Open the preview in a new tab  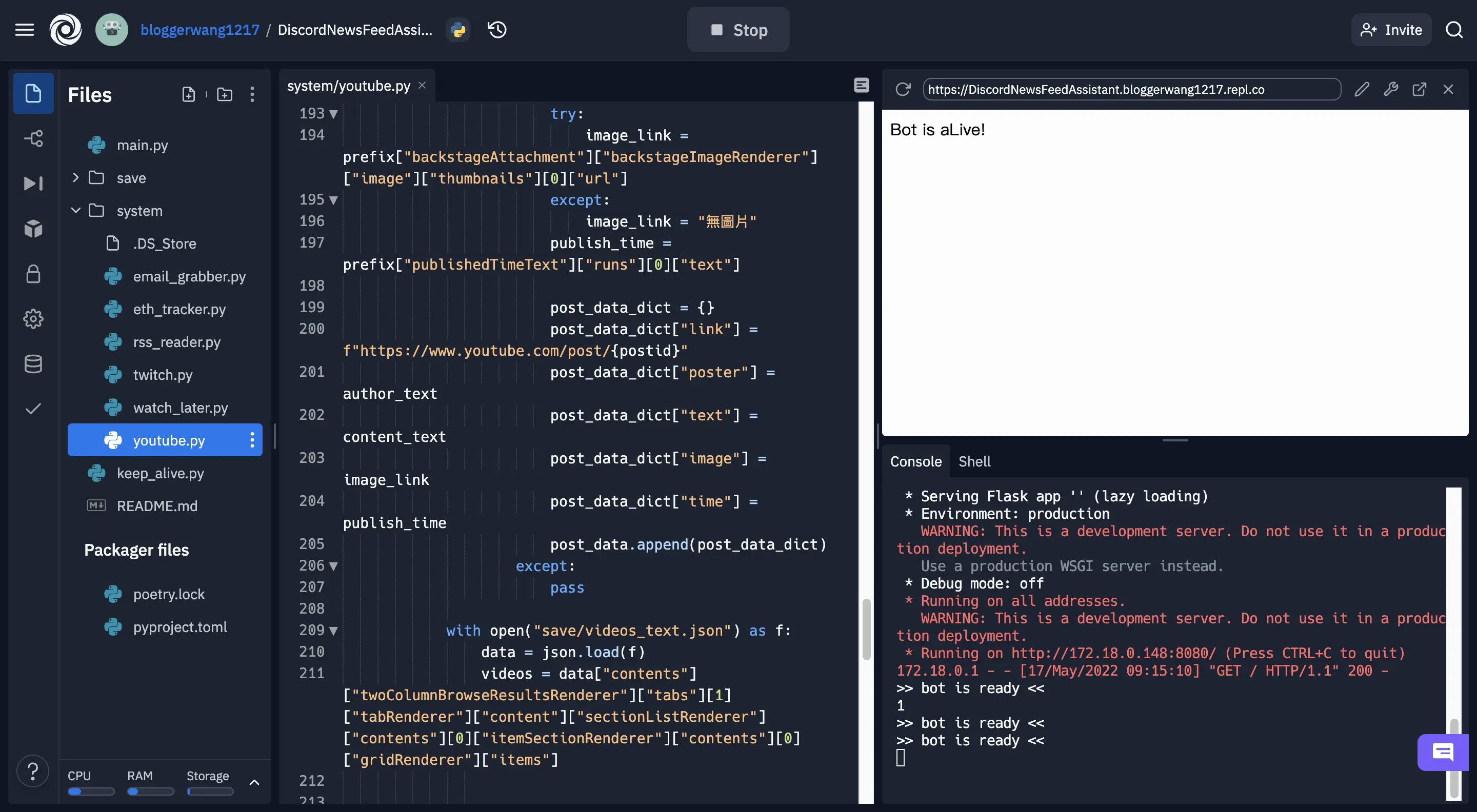[1419, 89]
